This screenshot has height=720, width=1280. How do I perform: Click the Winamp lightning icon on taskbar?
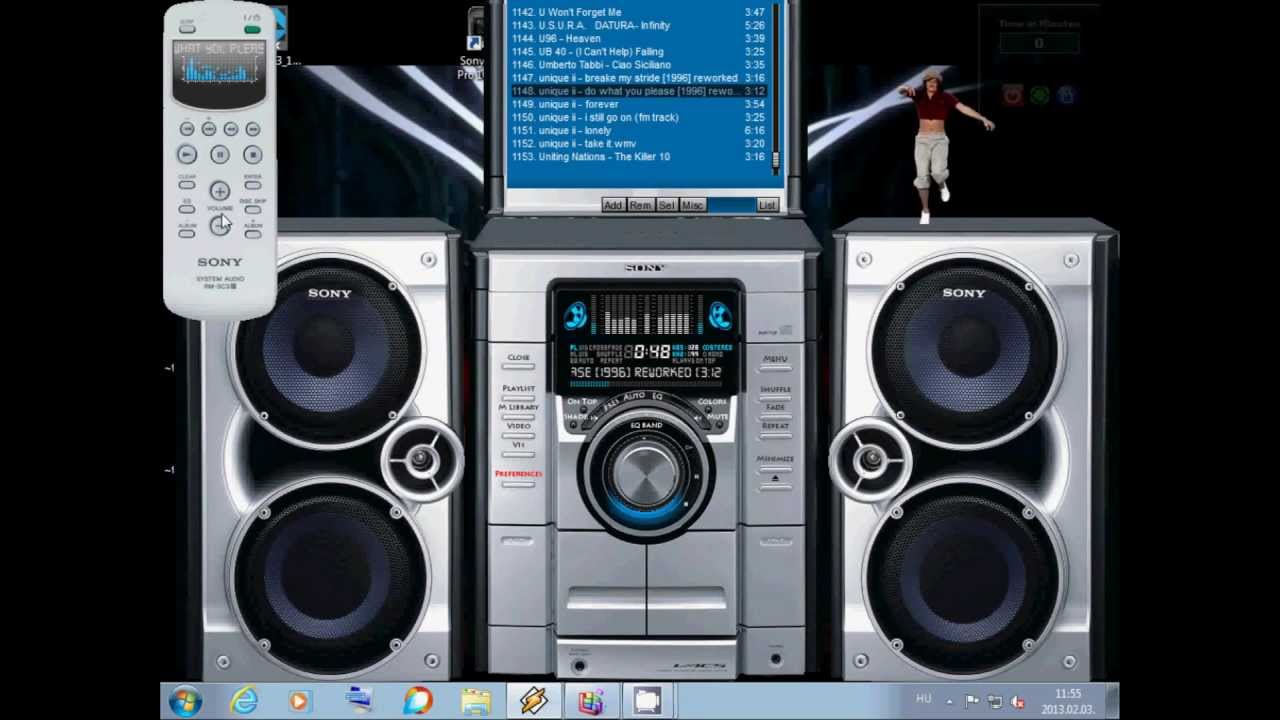pyautogui.click(x=533, y=701)
